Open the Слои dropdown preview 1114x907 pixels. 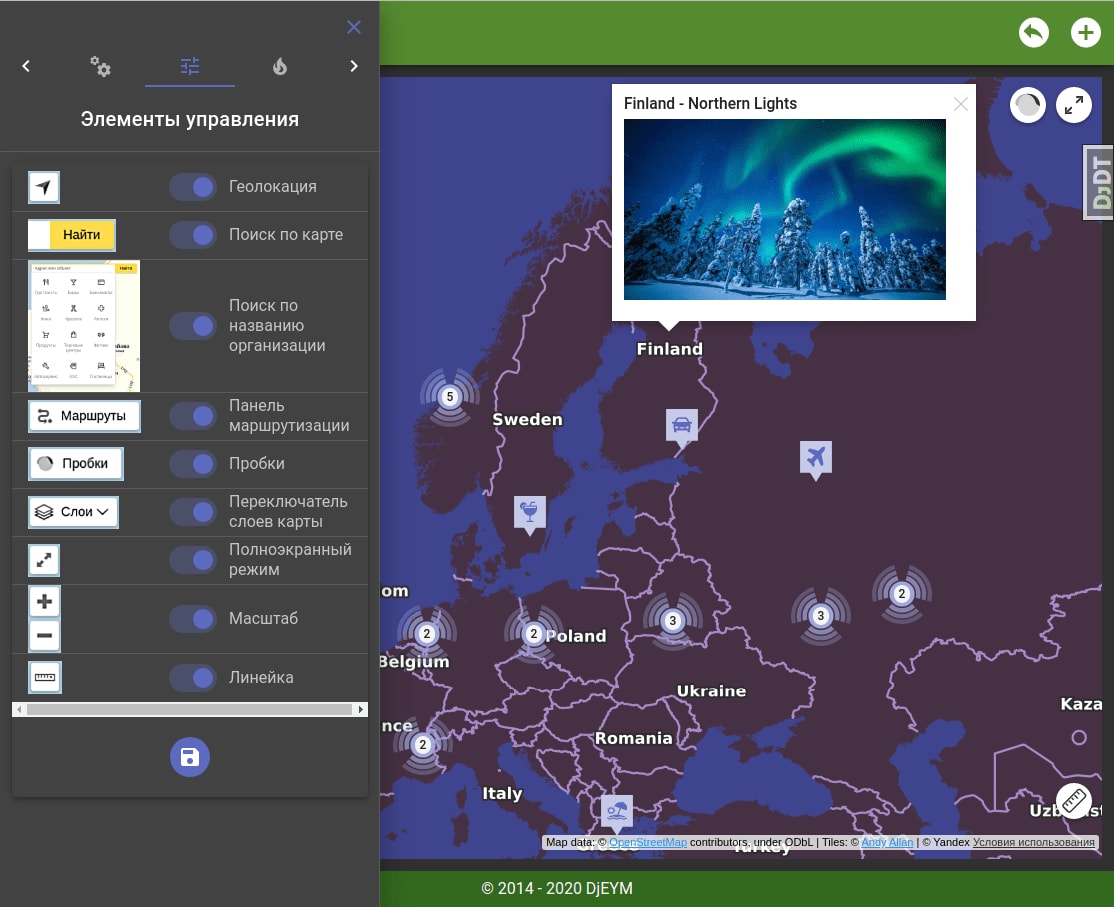(x=73, y=512)
